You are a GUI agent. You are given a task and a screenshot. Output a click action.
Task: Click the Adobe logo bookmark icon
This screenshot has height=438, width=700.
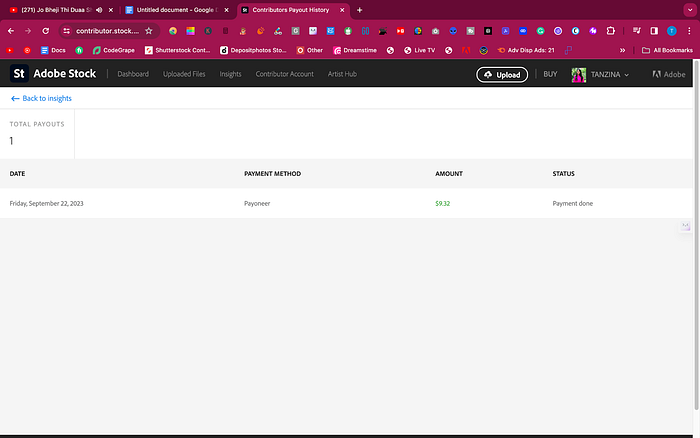pyautogui.click(x=466, y=50)
